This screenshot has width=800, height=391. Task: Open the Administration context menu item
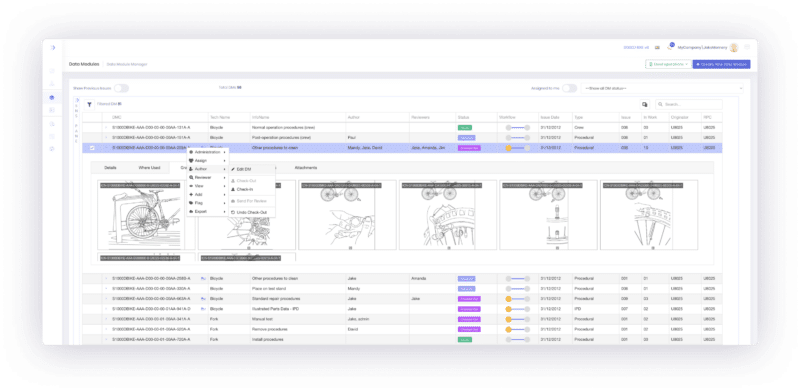point(208,152)
